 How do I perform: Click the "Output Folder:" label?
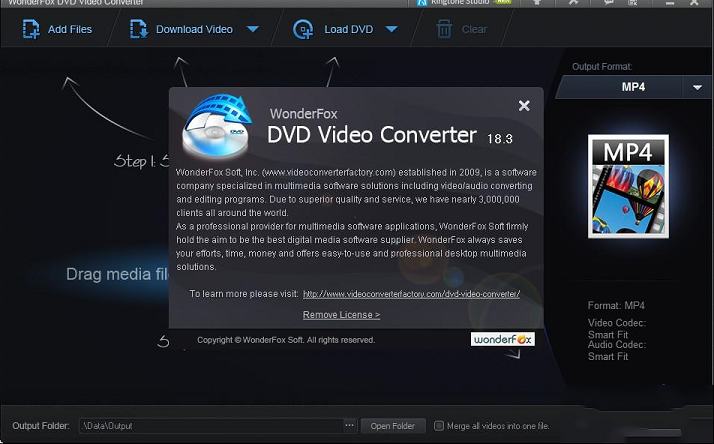coord(41,426)
